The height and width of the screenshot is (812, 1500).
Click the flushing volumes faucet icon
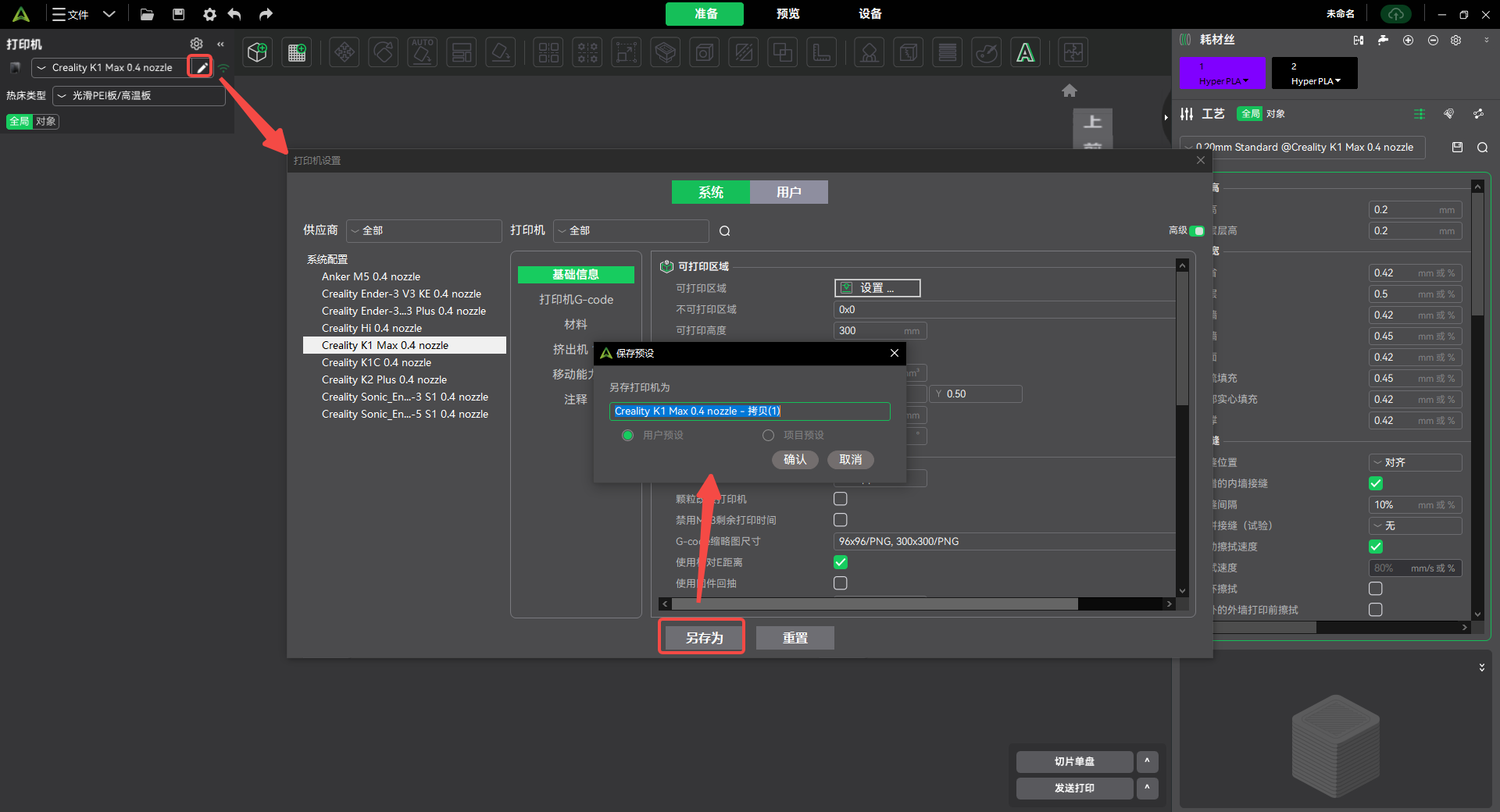1383,40
